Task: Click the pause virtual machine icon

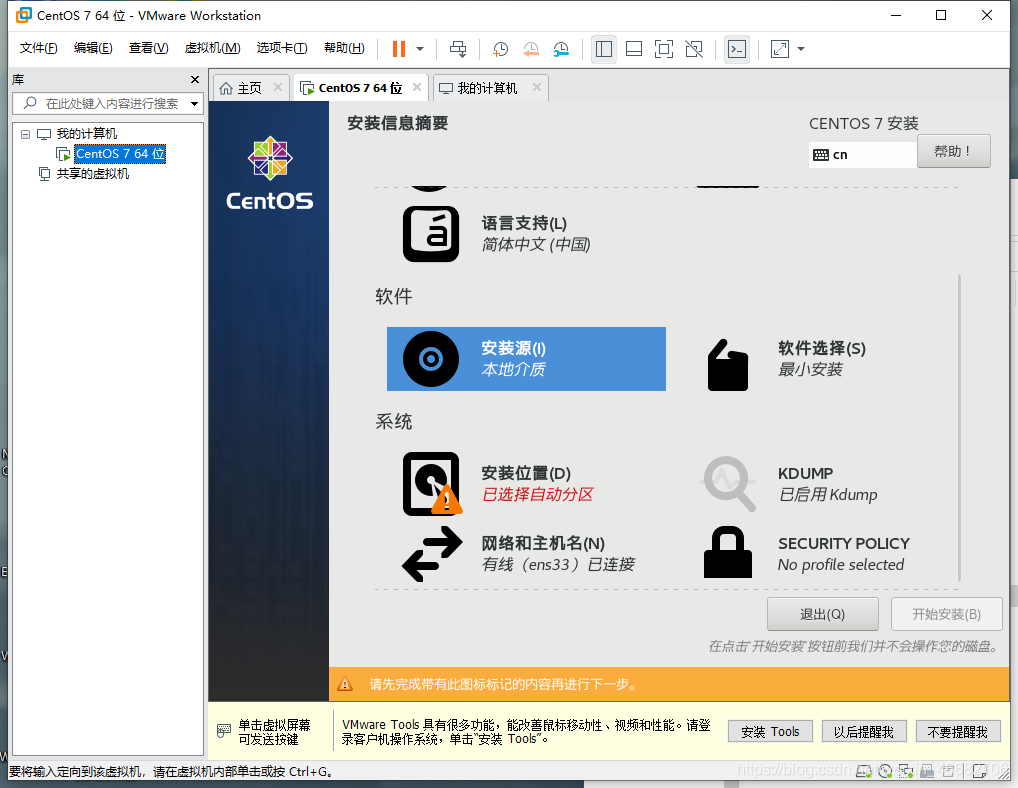Action: (399, 49)
